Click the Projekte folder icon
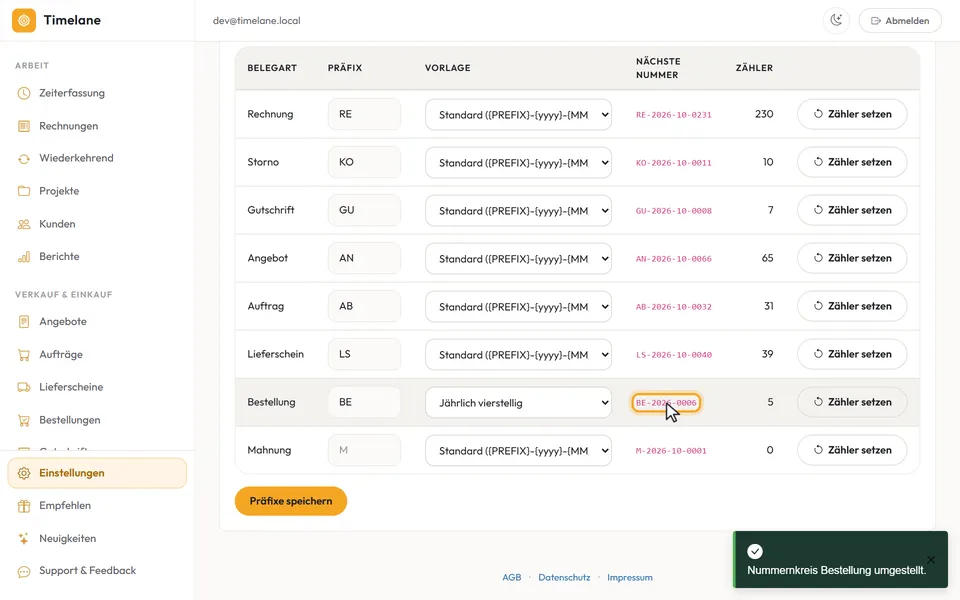The width and height of the screenshot is (960, 600). coord(24,191)
